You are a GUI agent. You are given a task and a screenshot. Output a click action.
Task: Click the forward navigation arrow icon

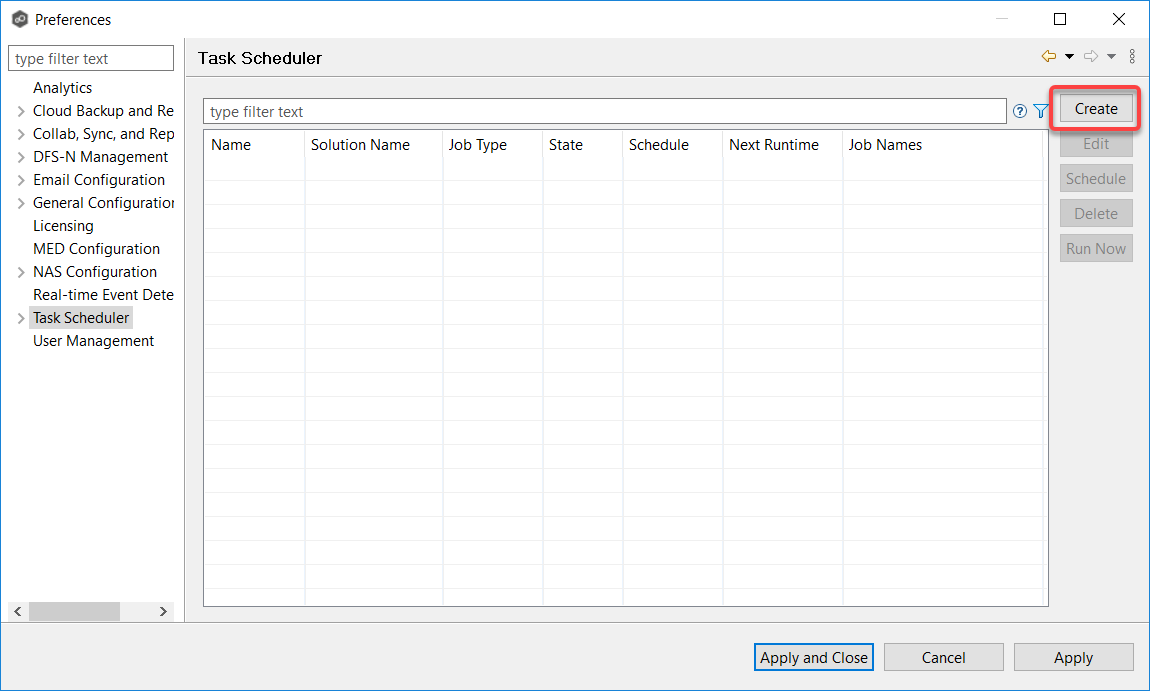1090,56
